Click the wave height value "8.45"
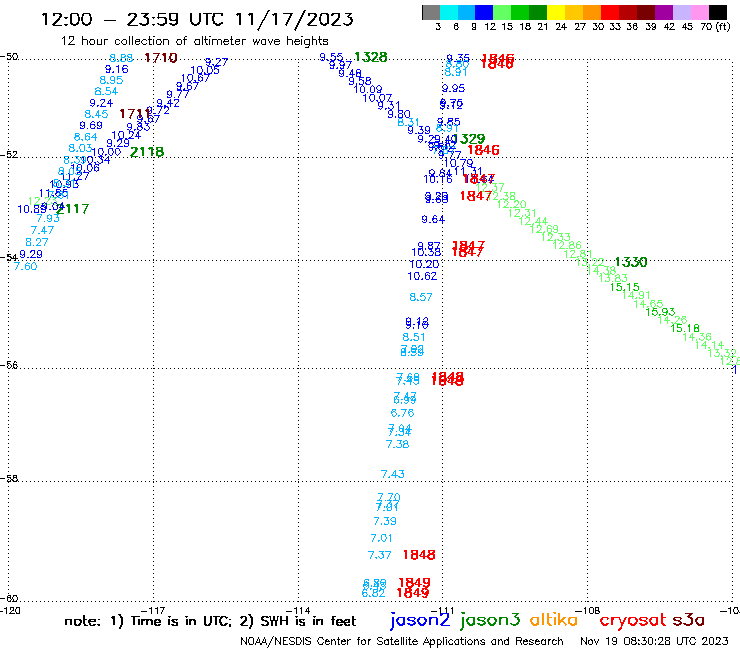 click(96, 114)
